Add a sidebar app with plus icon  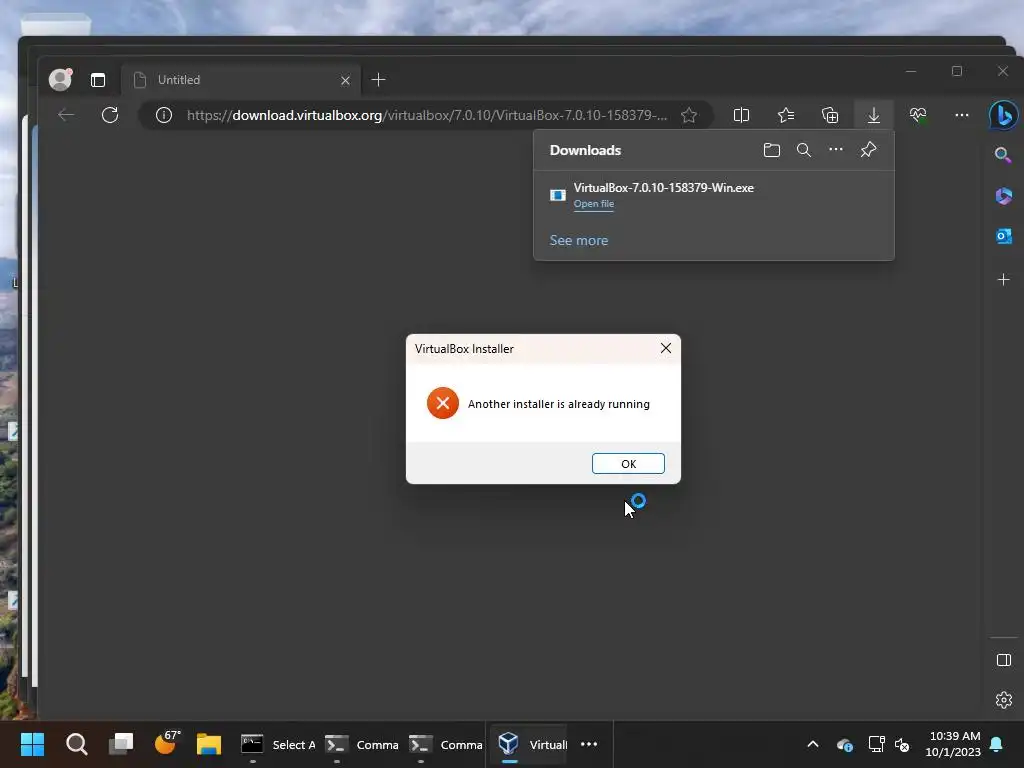1004,280
